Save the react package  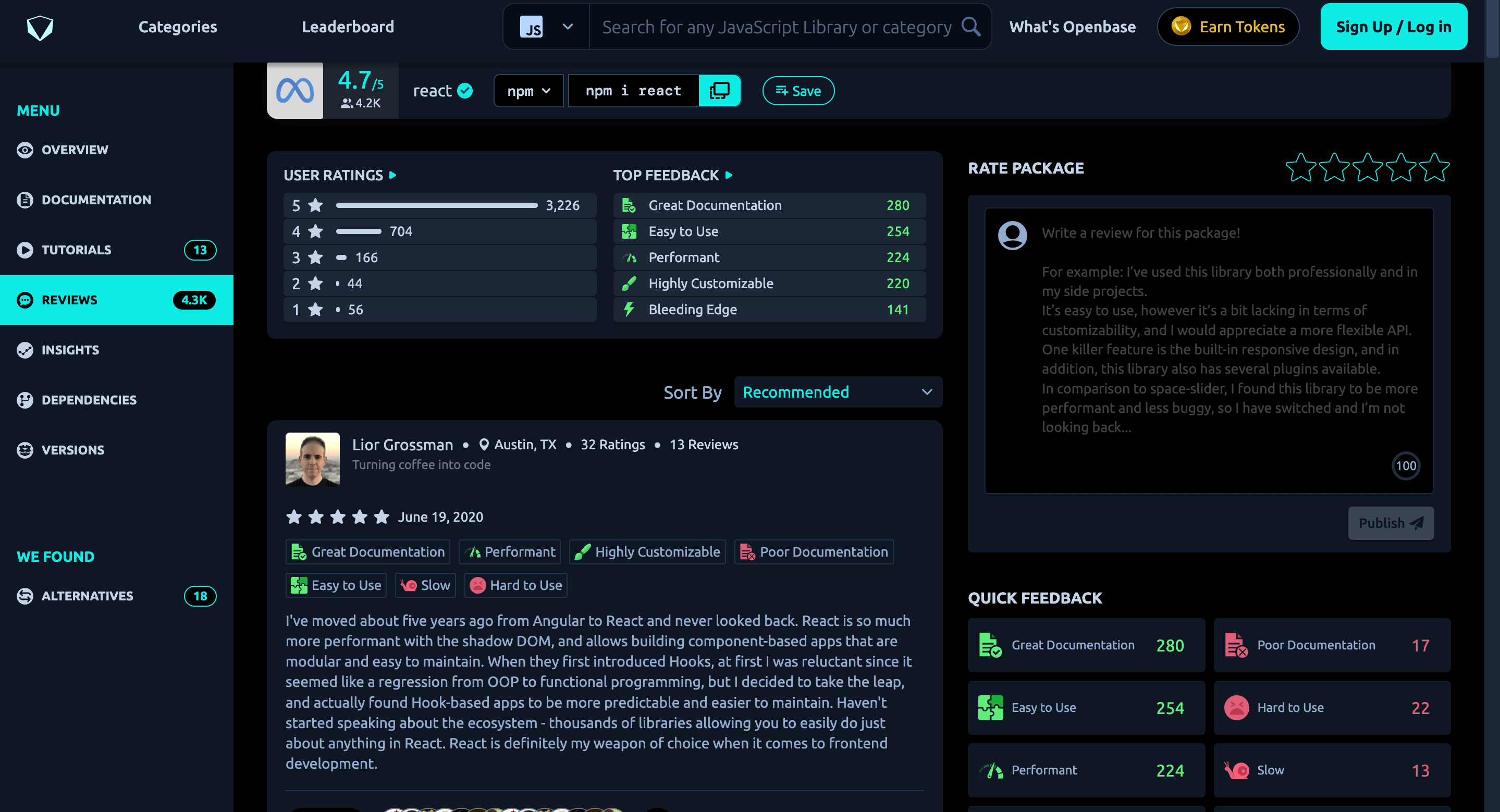pyautogui.click(x=798, y=91)
